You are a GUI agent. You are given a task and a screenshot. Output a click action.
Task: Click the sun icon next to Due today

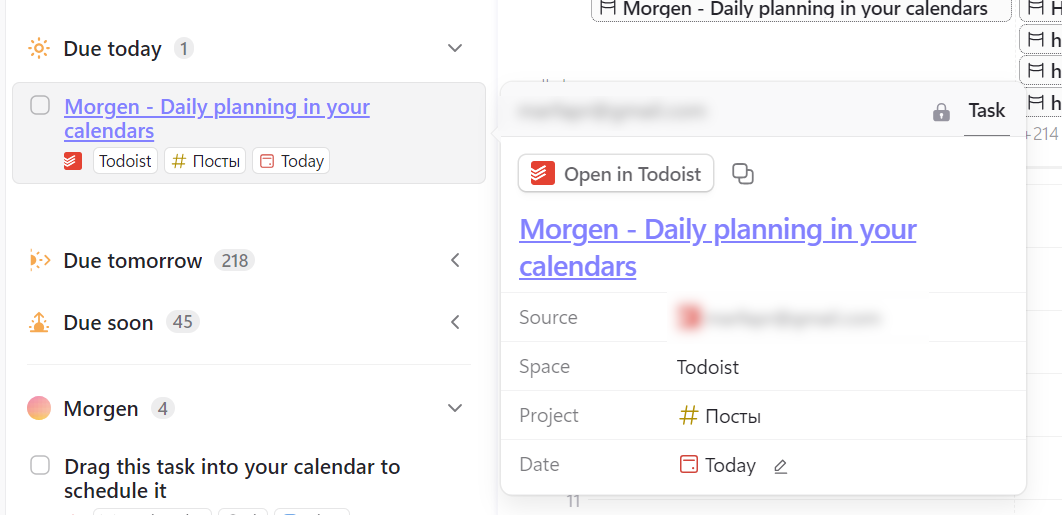coord(39,48)
